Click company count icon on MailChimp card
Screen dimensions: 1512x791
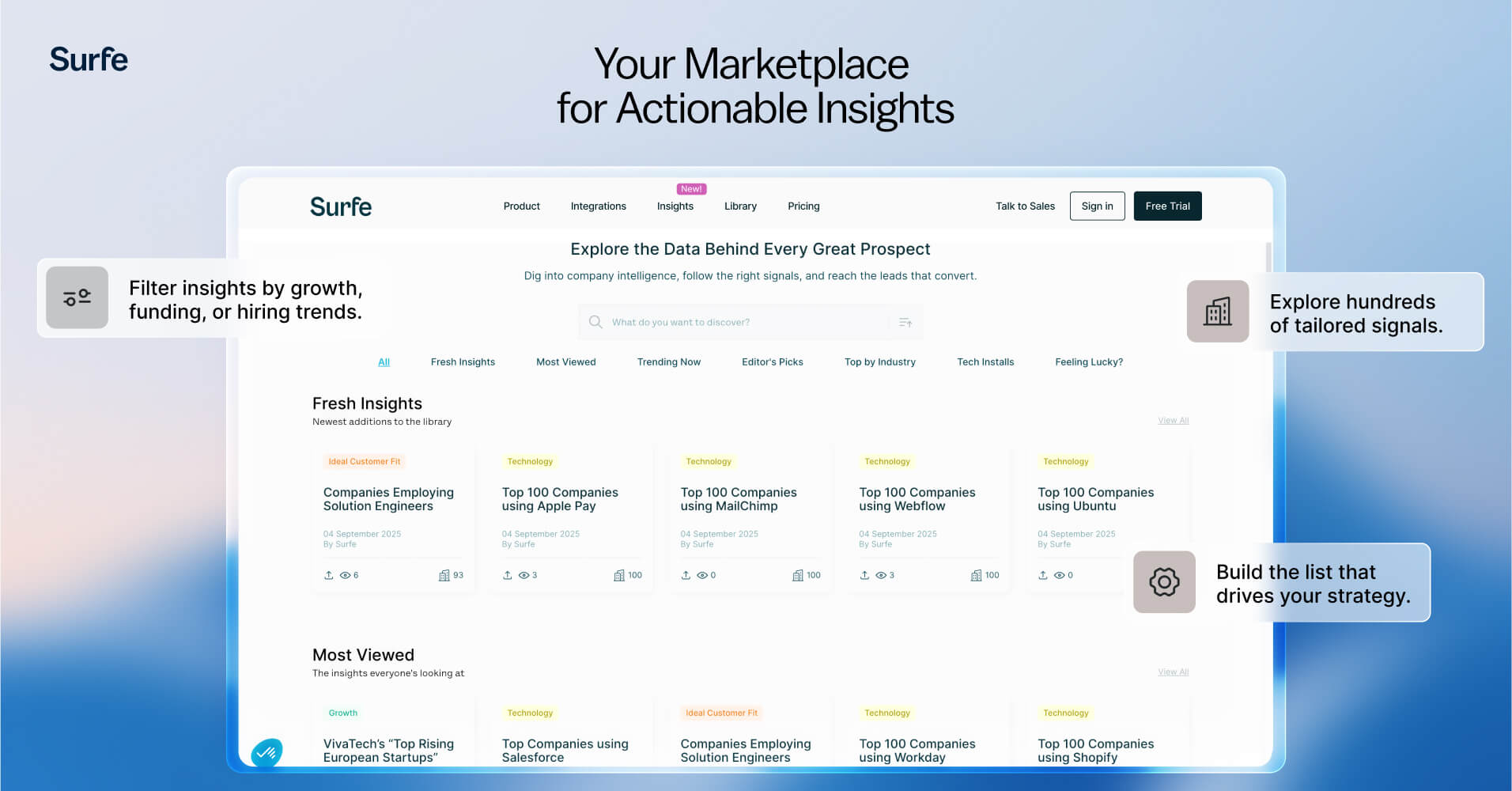(x=798, y=575)
